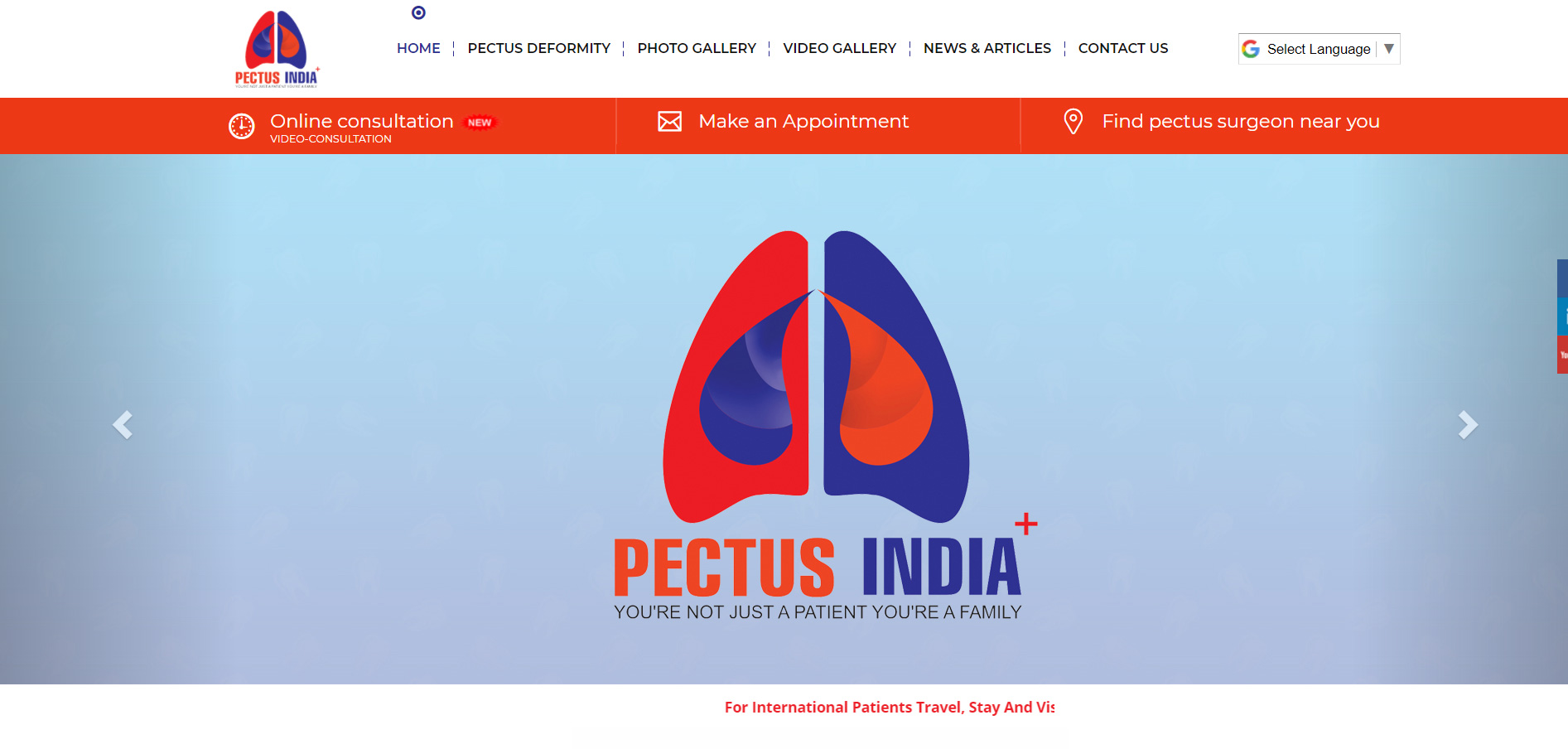Screen dimensions: 1568x749
Task: Open the dark blue Facebook side tab
Action: click(x=1562, y=279)
